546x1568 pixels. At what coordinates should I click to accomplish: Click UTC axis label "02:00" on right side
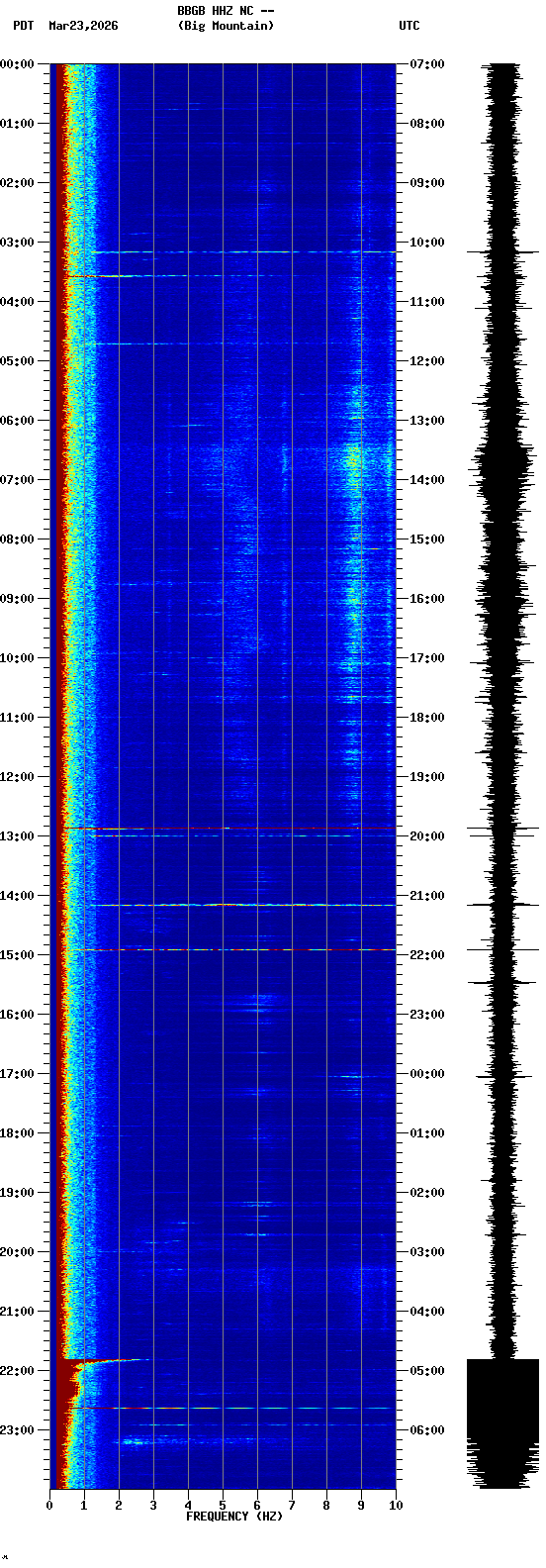[x=427, y=1193]
